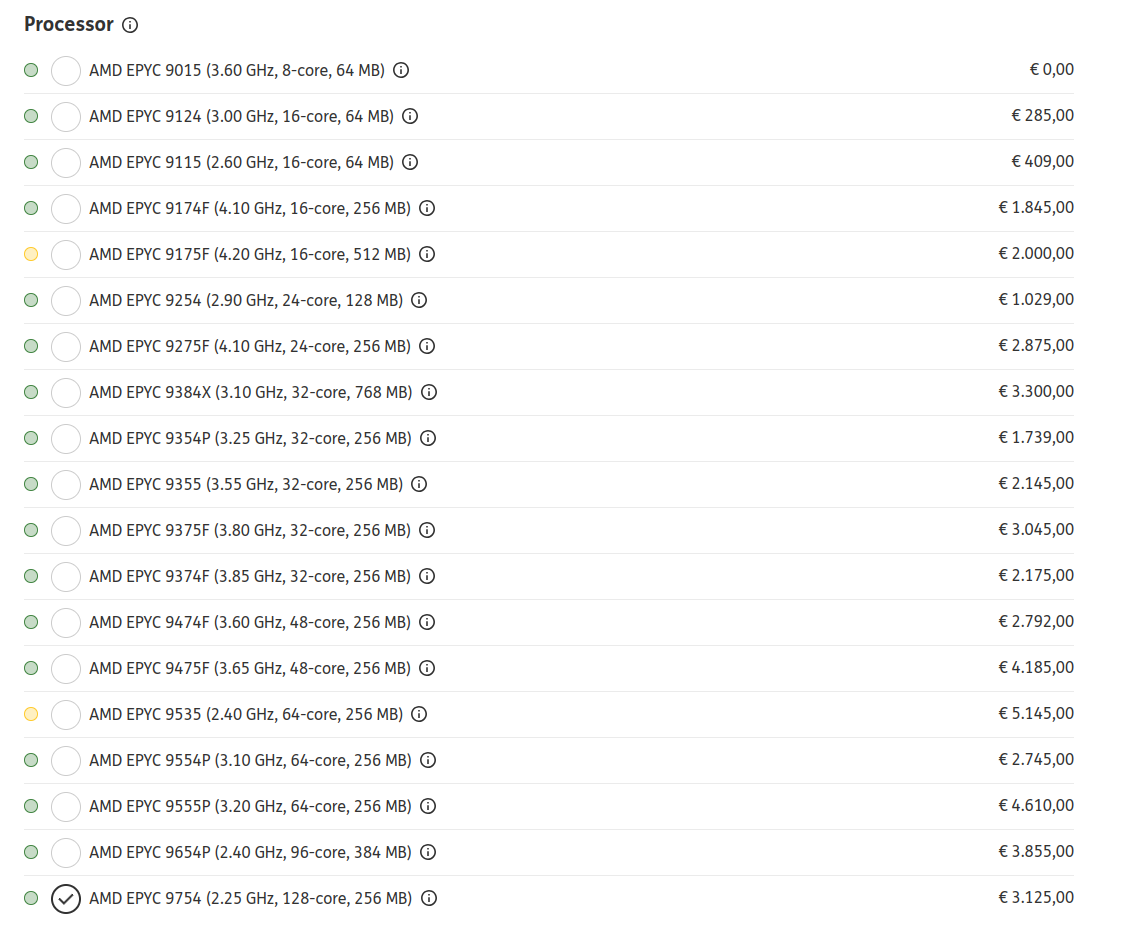
Task: Select the AMD EPYC 9384X radio button
Action: pos(65,392)
